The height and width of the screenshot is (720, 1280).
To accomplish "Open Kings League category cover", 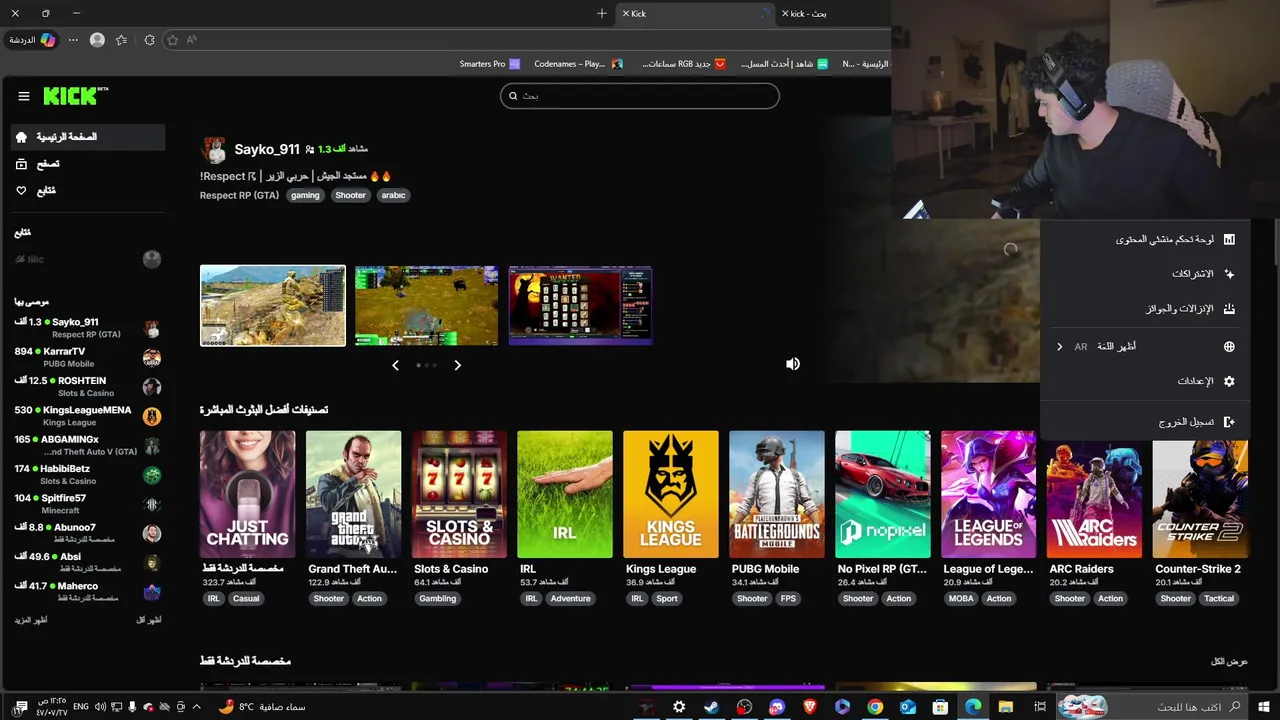I will pos(671,494).
